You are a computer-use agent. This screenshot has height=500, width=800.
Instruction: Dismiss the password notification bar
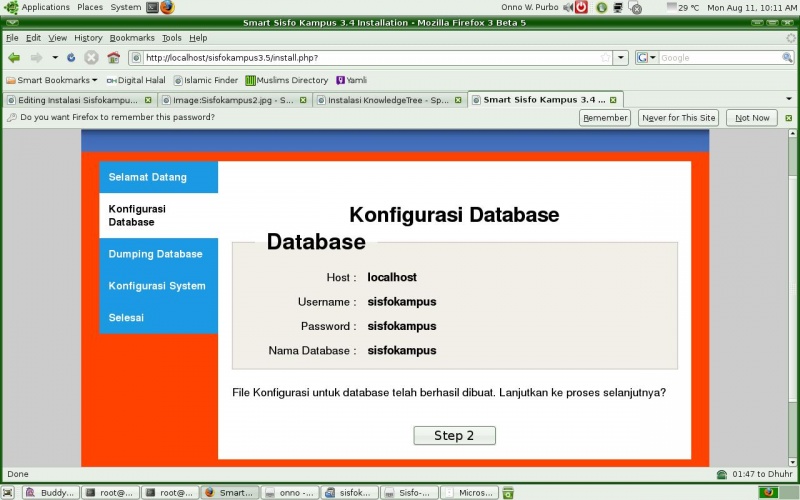[788, 118]
